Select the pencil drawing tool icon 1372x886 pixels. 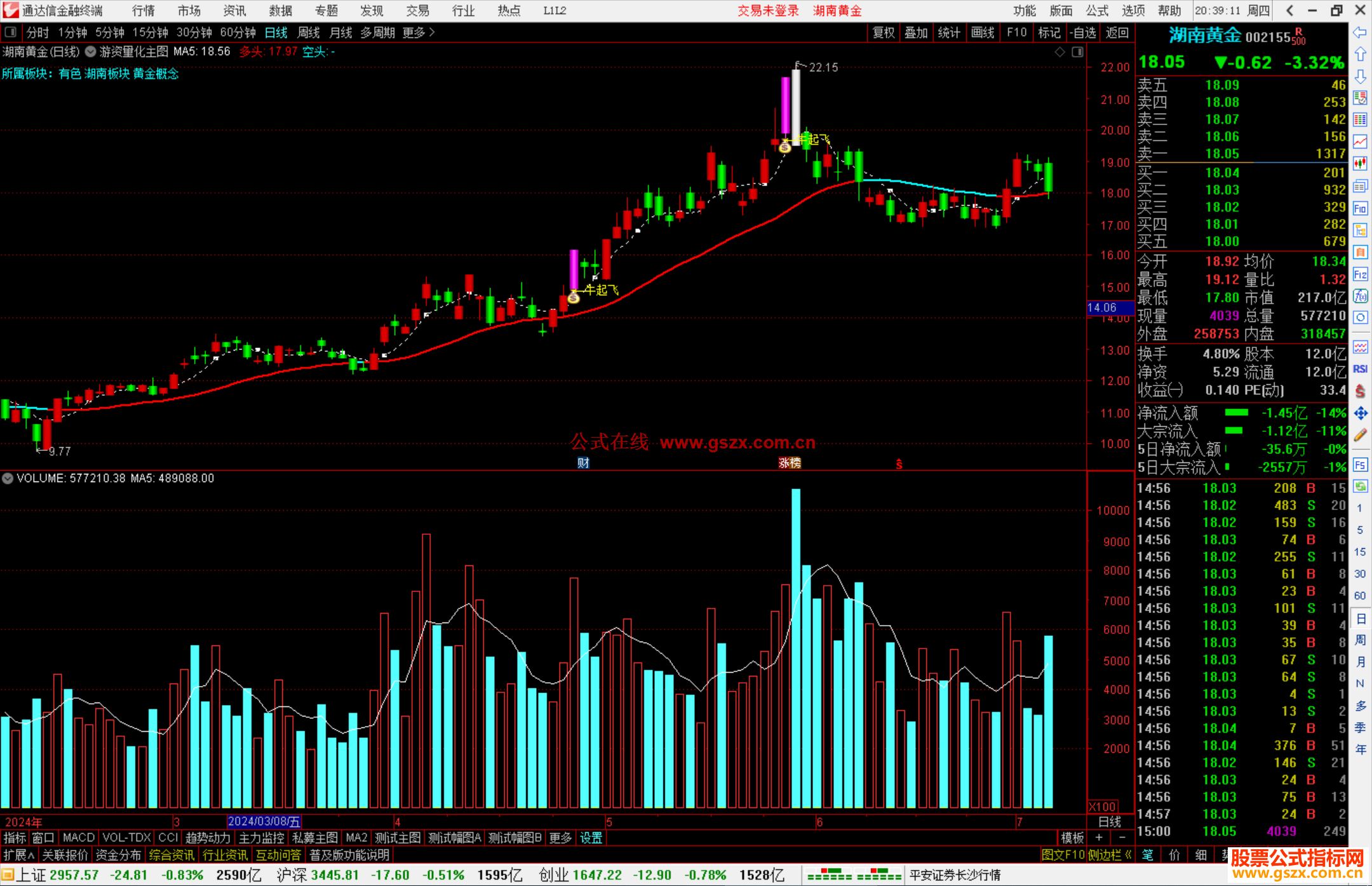[x=1360, y=435]
